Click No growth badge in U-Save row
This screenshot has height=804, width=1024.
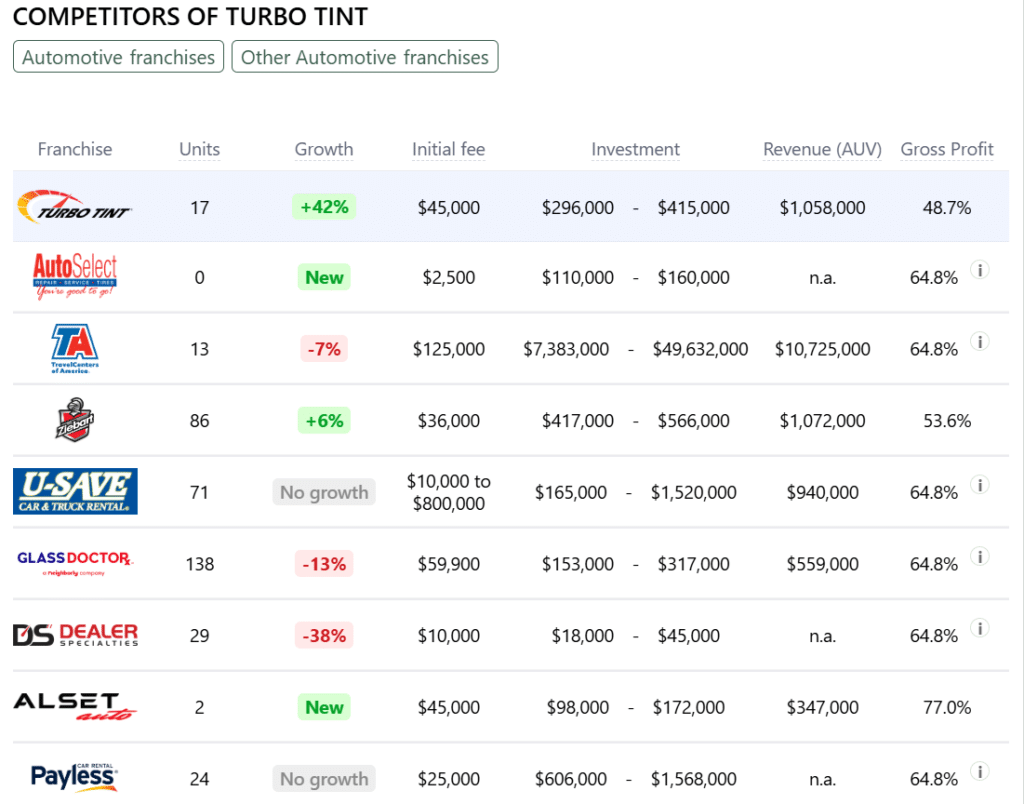(324, 492)
